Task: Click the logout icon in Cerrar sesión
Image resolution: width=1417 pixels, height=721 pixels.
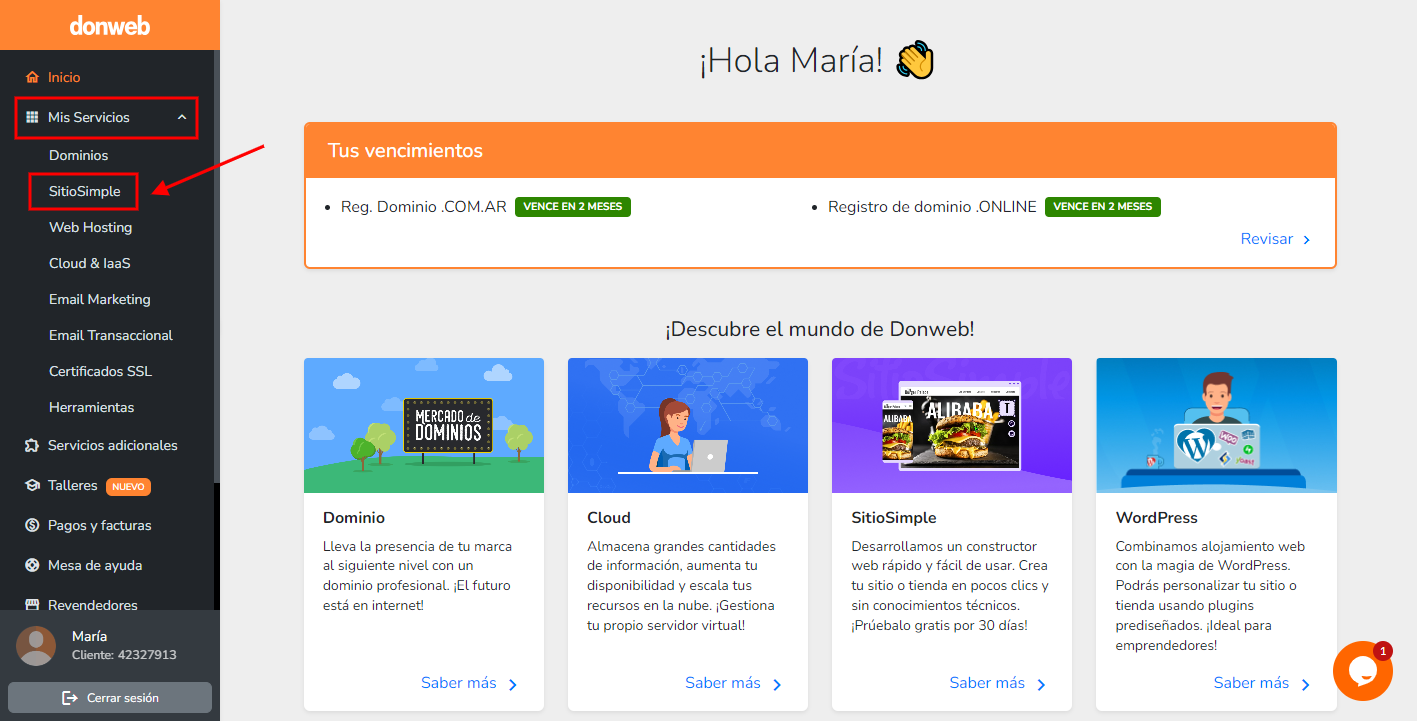Action: click(x=70, y=697)
